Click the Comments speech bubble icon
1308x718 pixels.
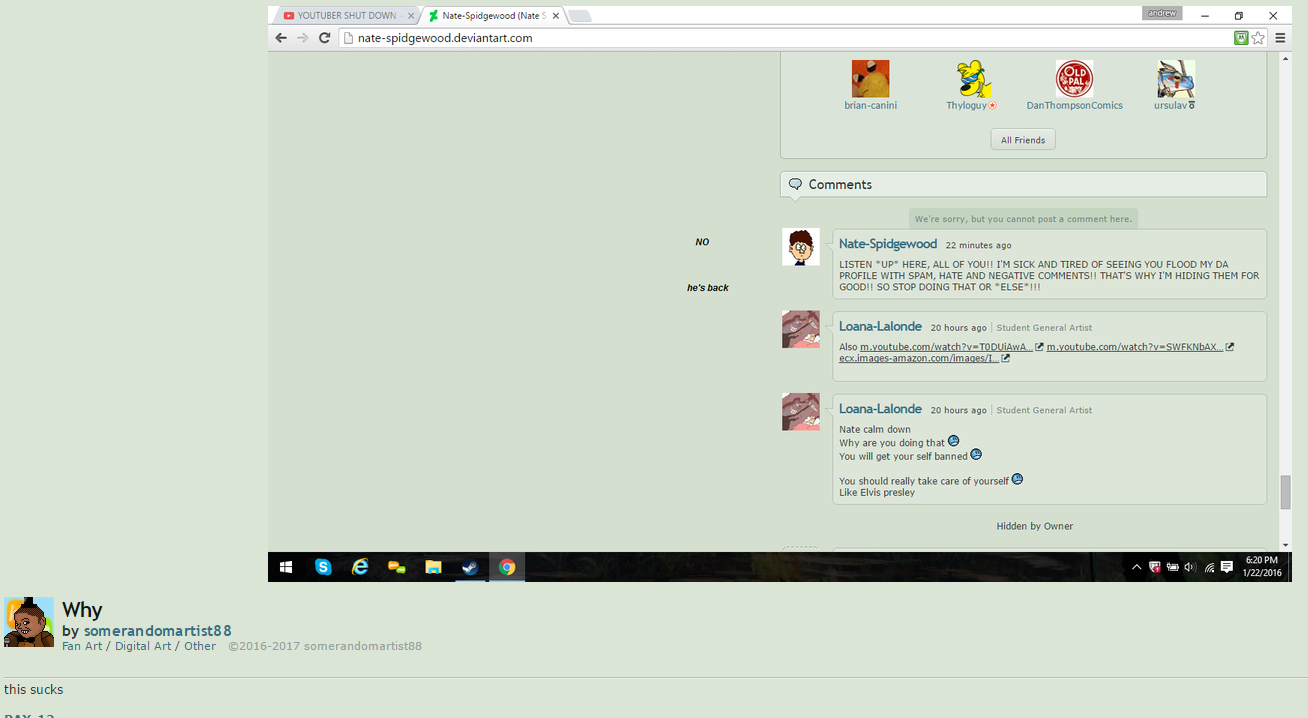tap(796, 184)
